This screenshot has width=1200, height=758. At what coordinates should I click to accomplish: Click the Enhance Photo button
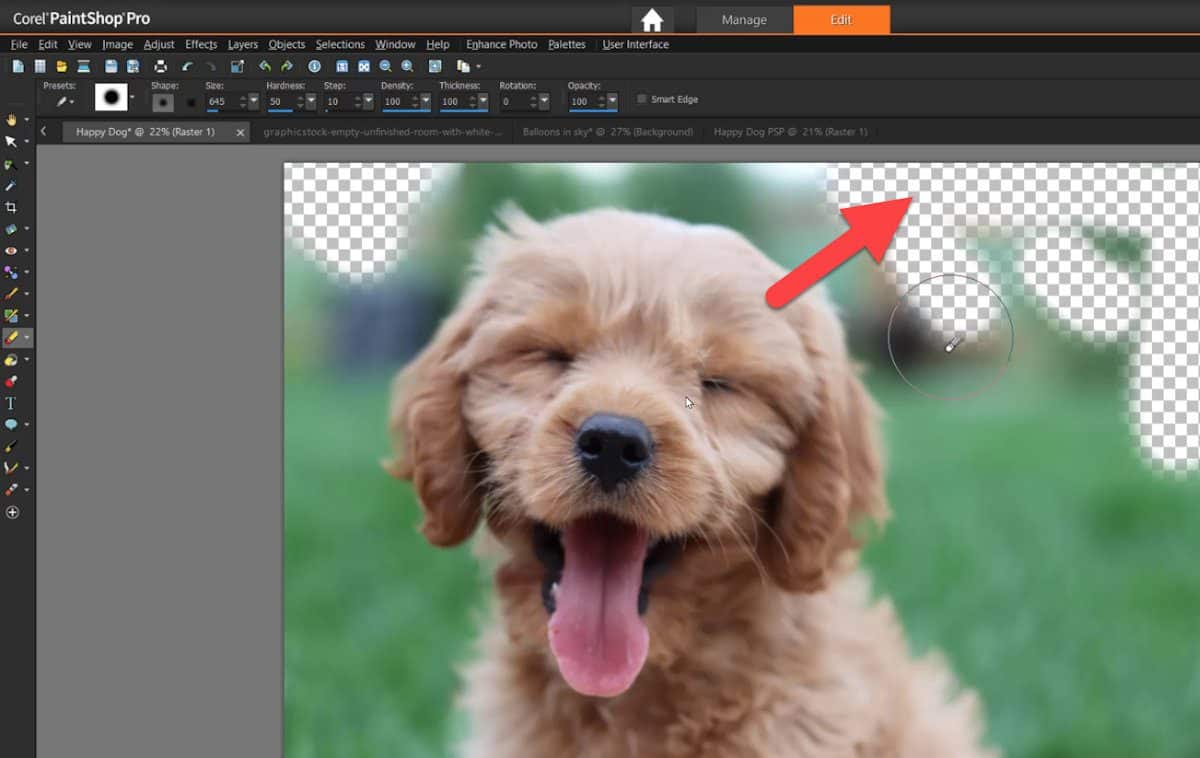click(x=502, y=44)
